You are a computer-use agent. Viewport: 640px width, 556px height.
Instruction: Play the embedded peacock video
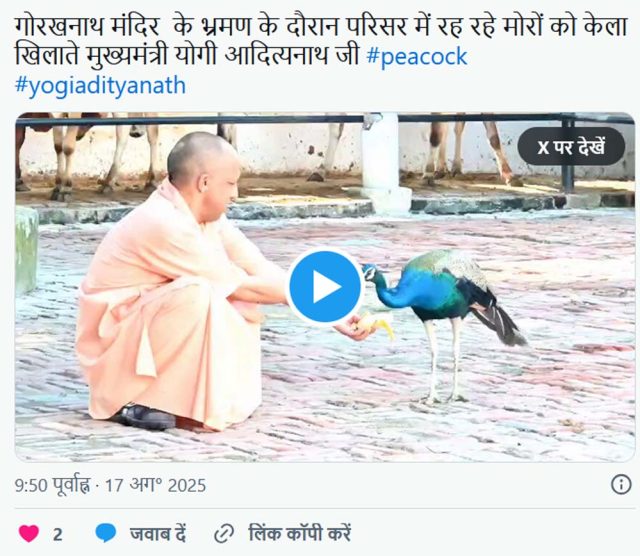325,287
